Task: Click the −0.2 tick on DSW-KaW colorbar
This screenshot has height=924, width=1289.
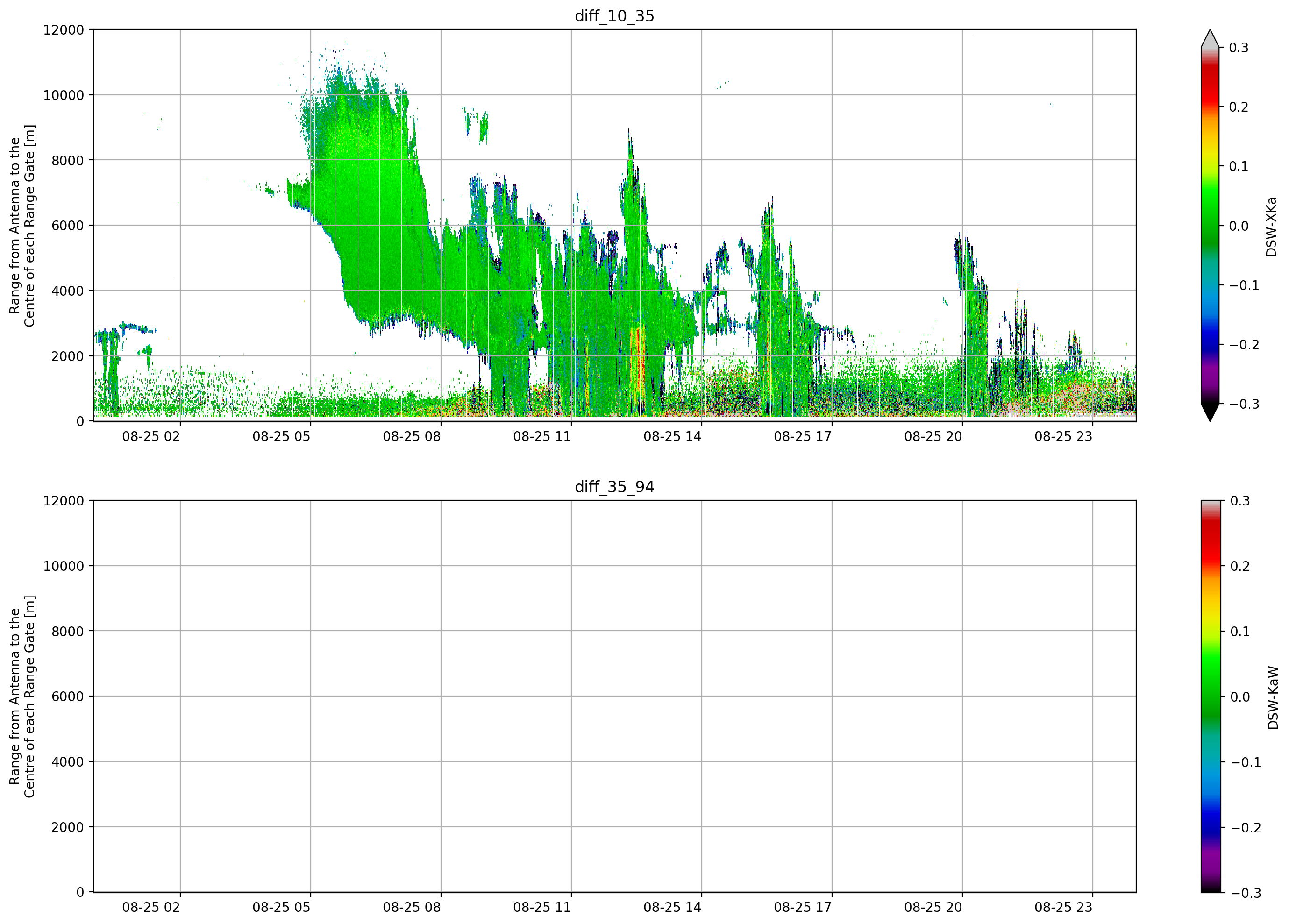Action: (1246, 827)
